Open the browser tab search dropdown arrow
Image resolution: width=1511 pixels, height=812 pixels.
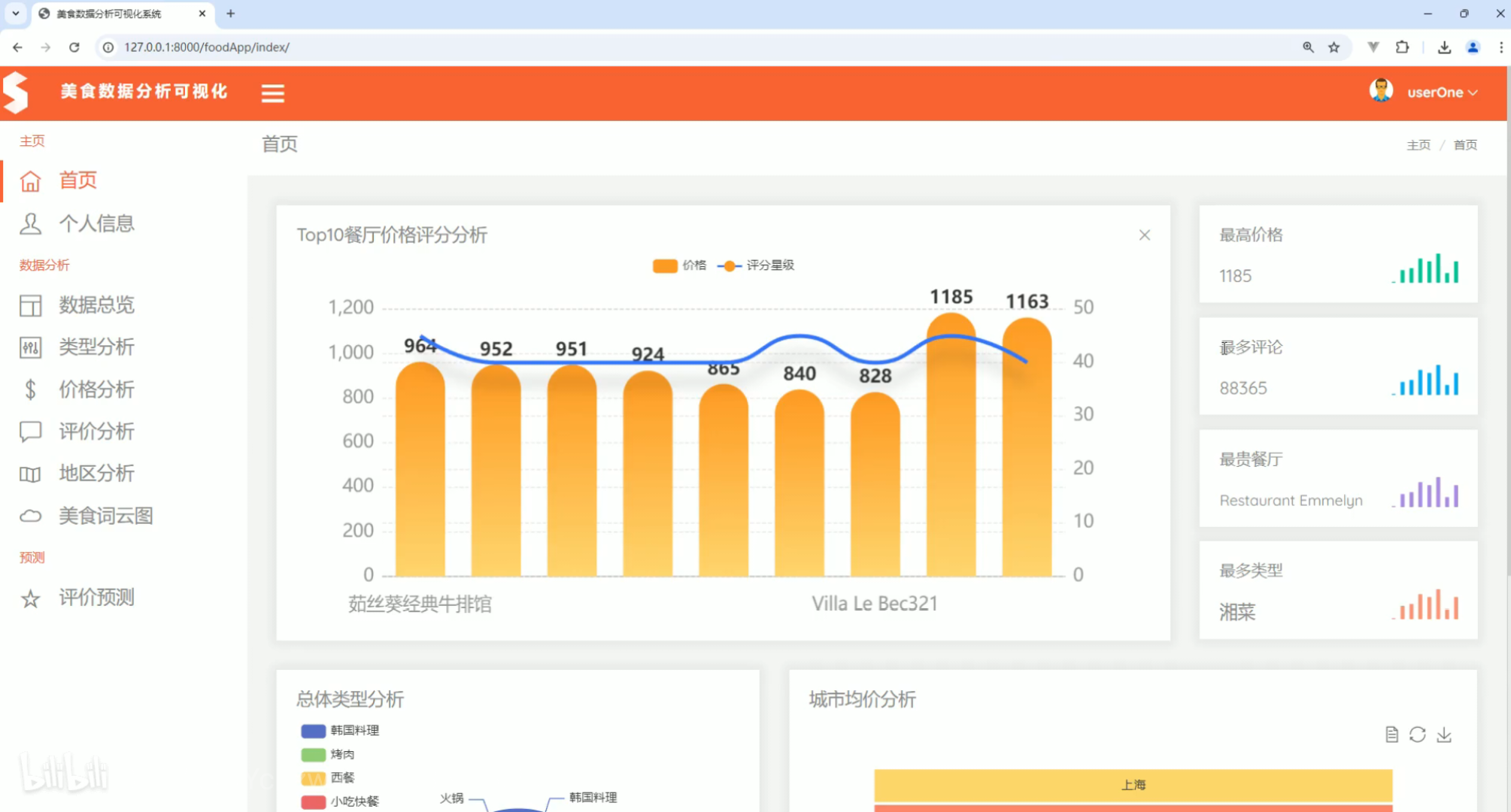pyautogui.click(x=15, y=14)
